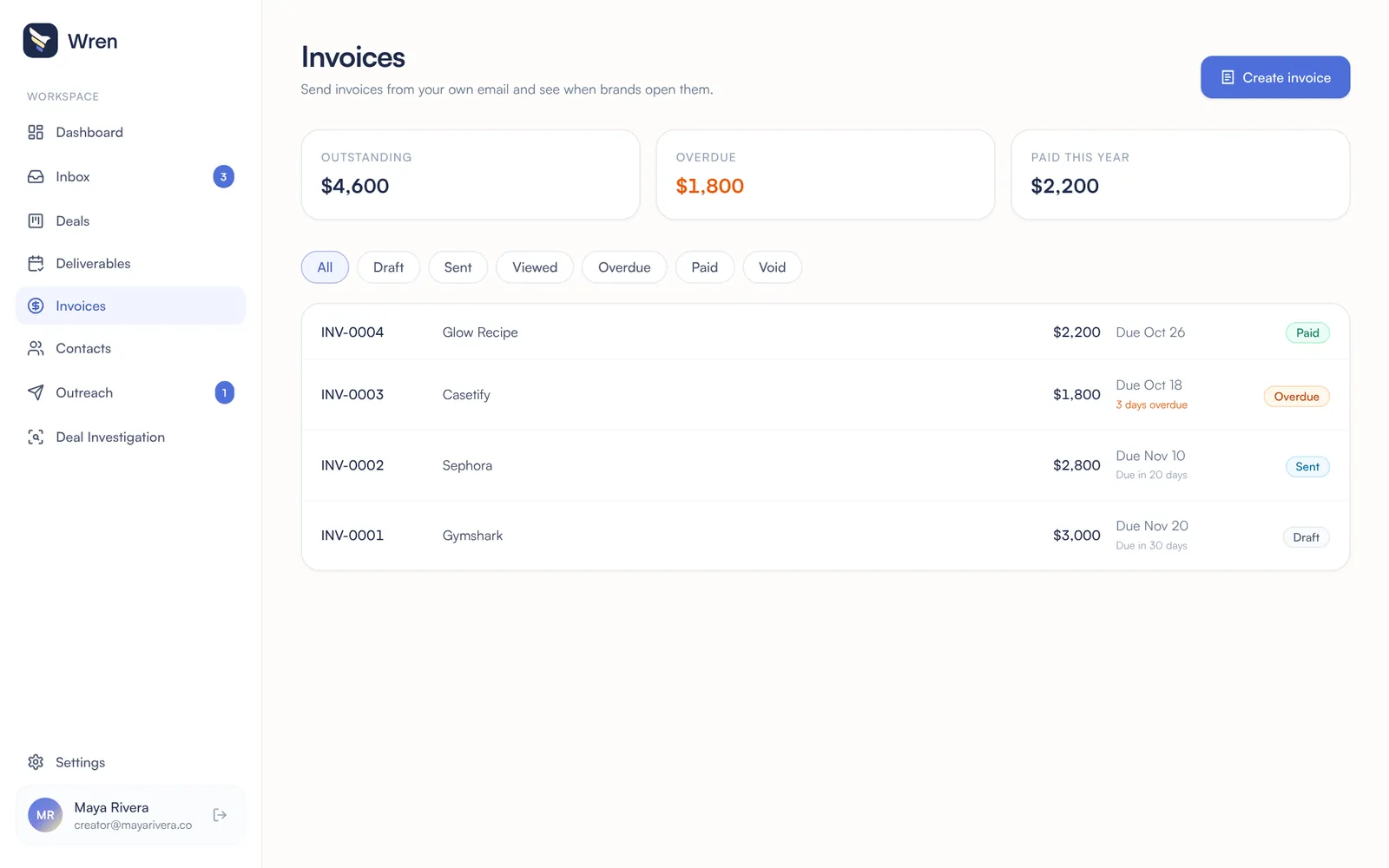Select the Paid filter pill

(704, 267)
